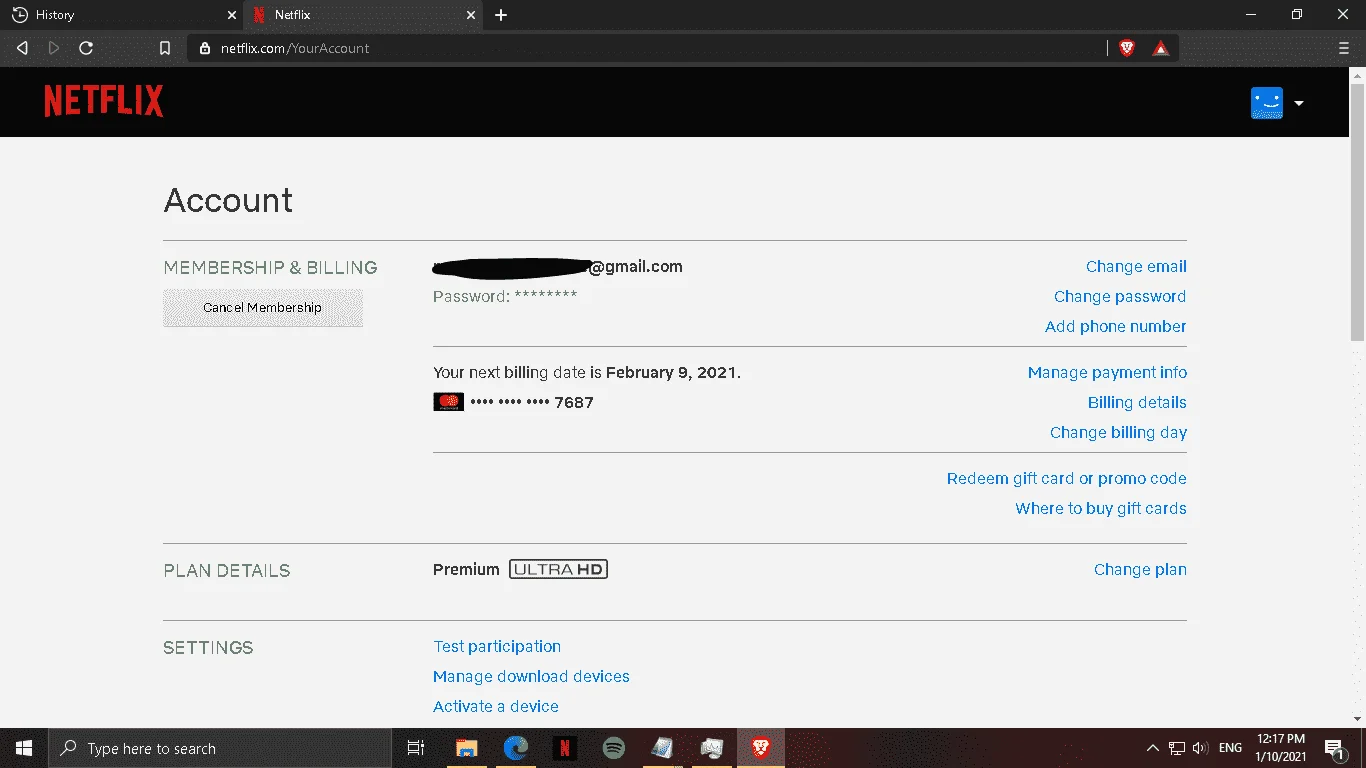Click the volume speaker tray icon

(1201, 748)
